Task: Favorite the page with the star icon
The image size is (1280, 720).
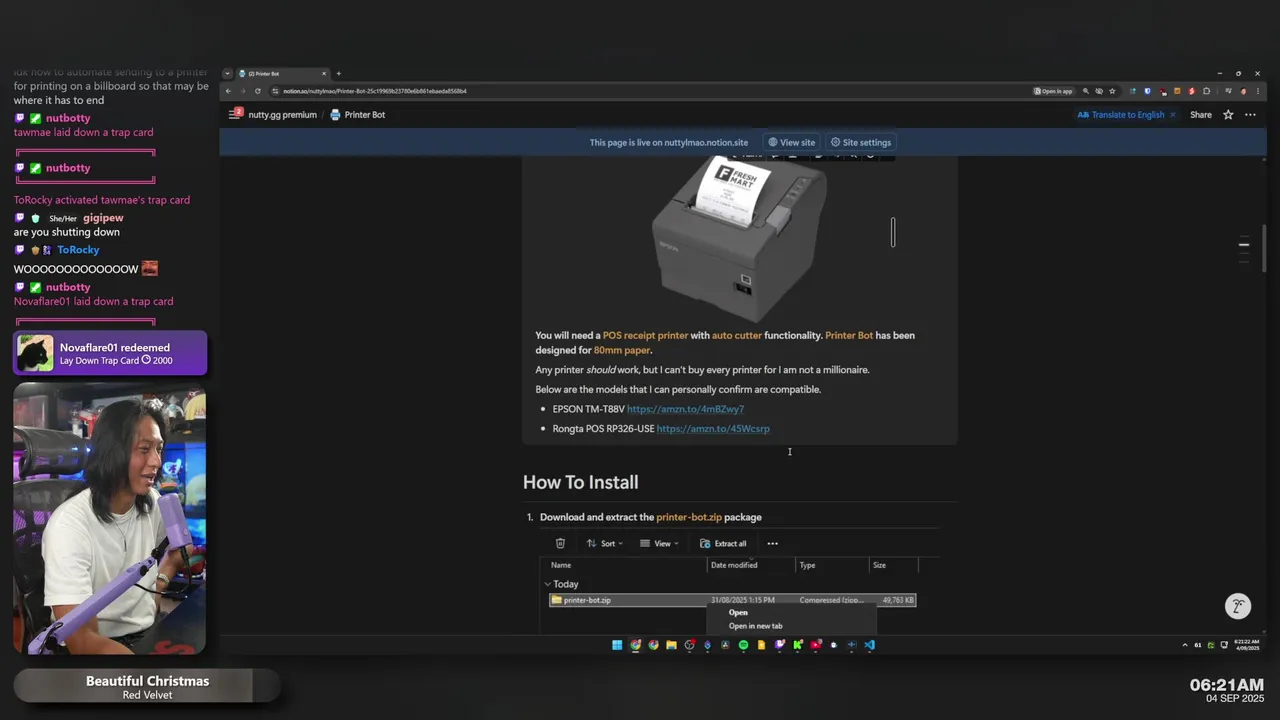Action: [x=1228, y=115]
